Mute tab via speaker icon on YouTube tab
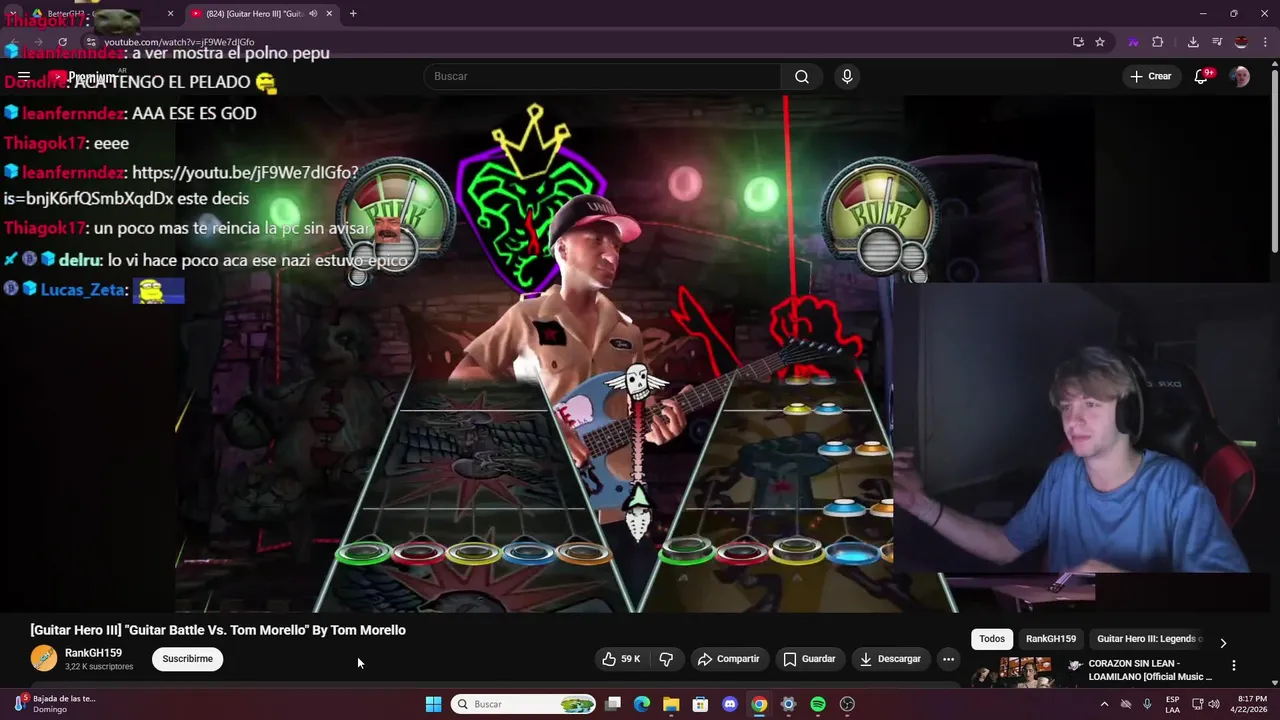Image resolution: width=1280 pixels, height=720 pixels. tap(313, 13)
